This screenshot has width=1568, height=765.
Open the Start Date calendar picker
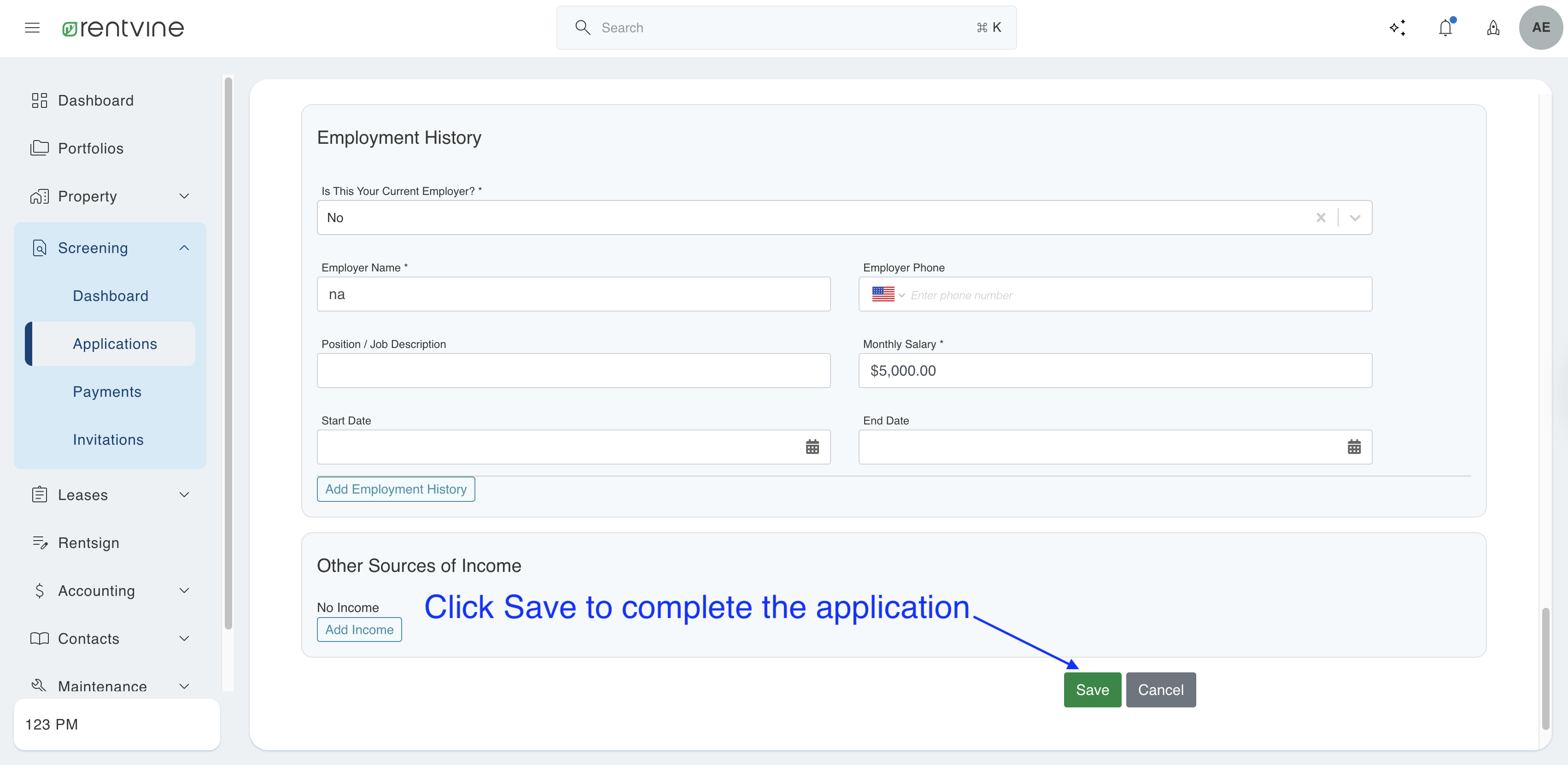pos(813,447)
